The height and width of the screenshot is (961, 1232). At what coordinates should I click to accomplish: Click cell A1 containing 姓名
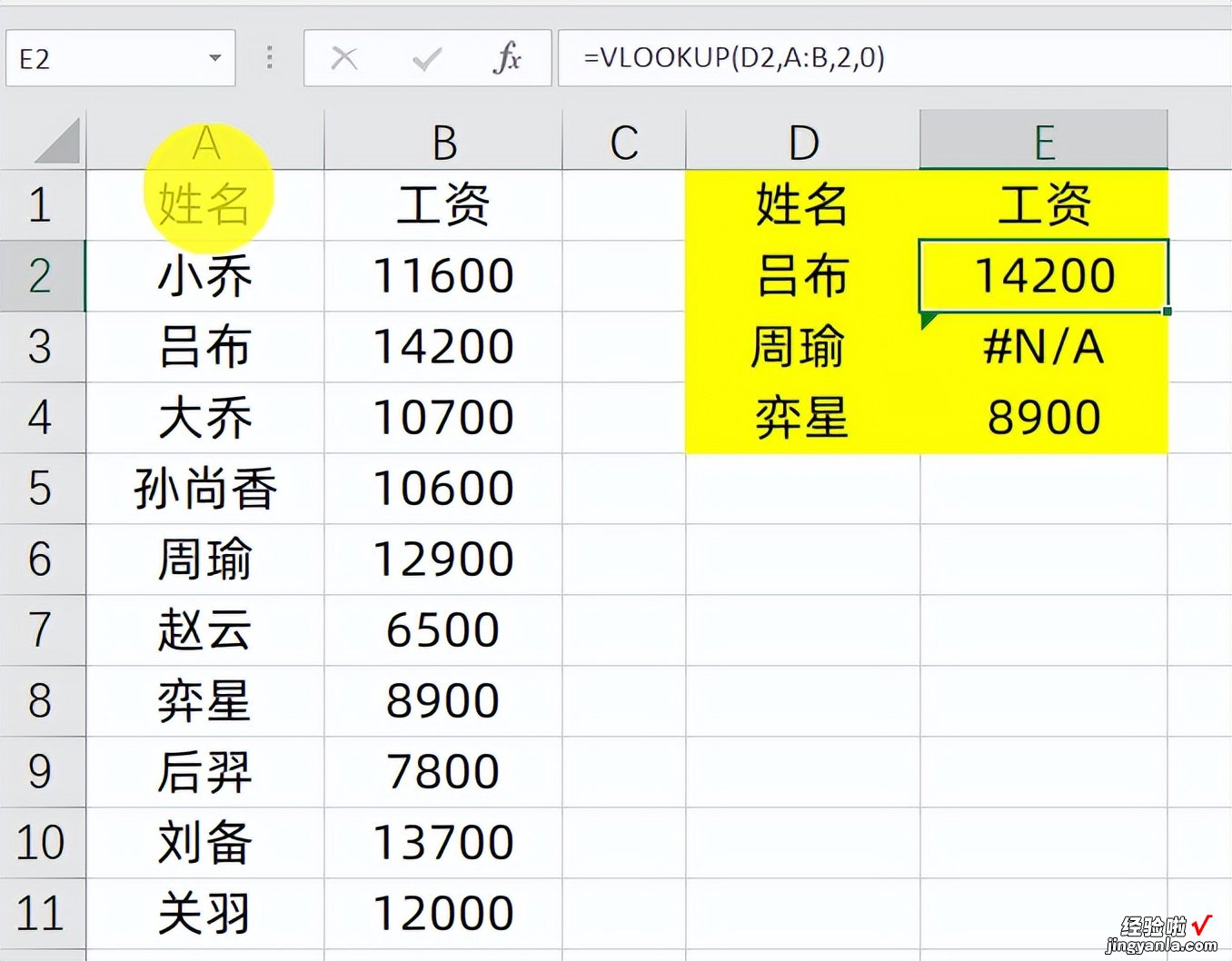pyautogui.click(x=205, y=205)
